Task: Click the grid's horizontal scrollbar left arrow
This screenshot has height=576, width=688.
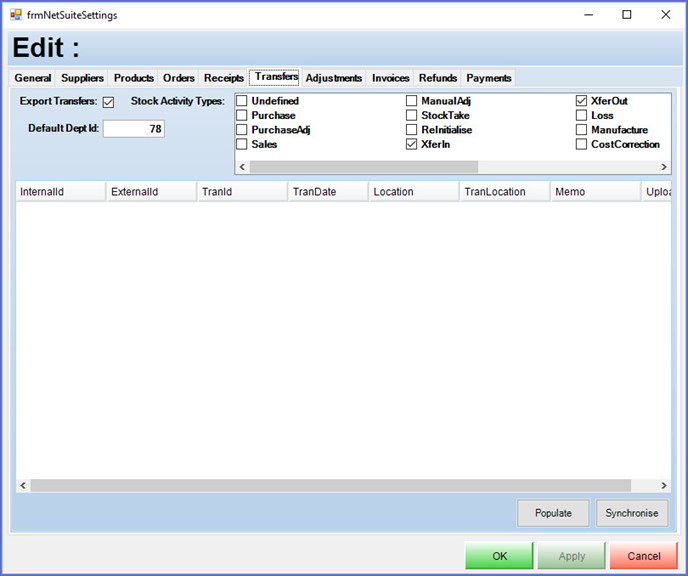Action: (23, 485)
